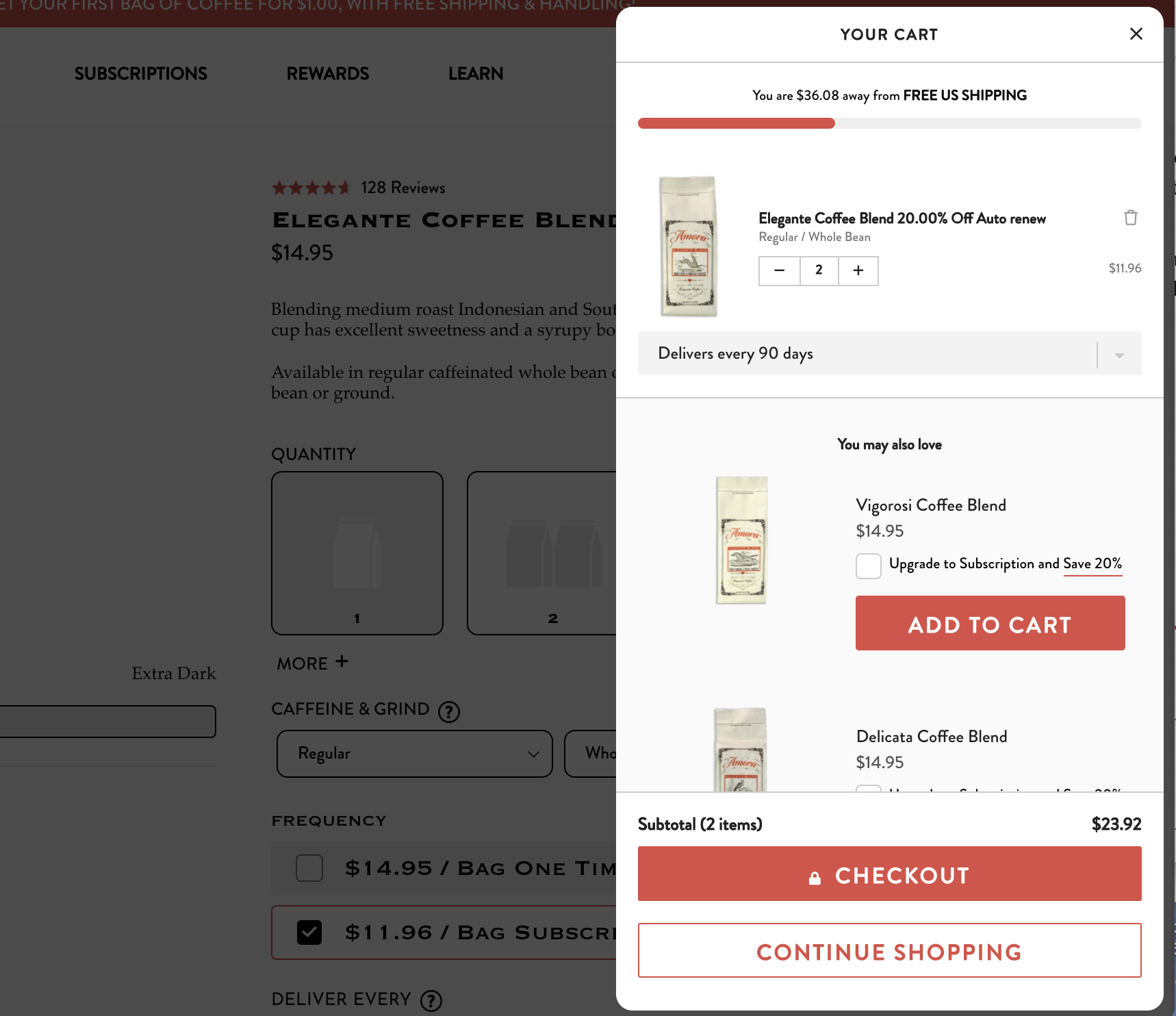Click the roast level slider bar
This screenshot has height=1016, width=1176.
coord(108,722)
